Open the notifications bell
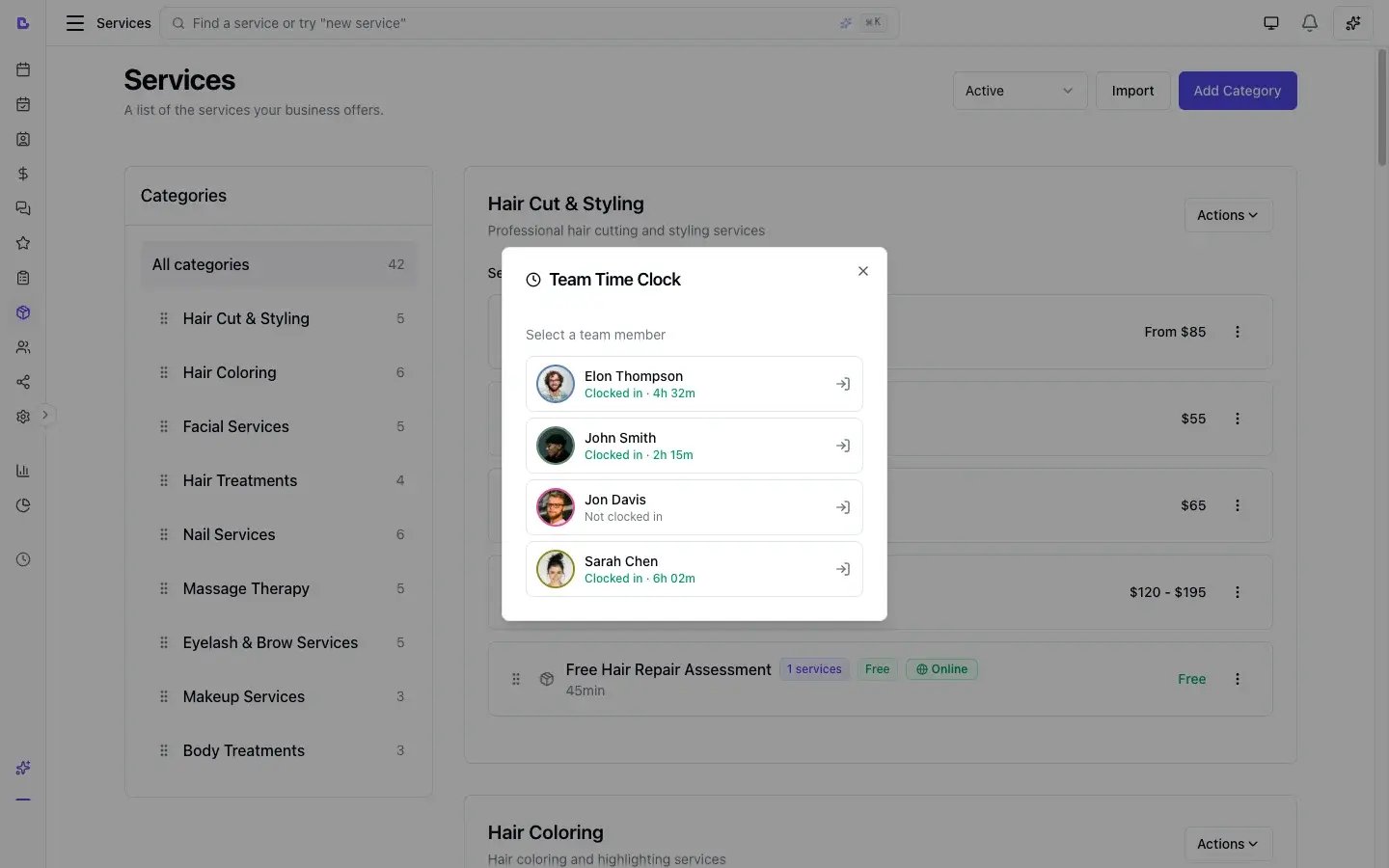This screenshot has height=868, width=1389. pyautogui.click(x=1310, y=23)
